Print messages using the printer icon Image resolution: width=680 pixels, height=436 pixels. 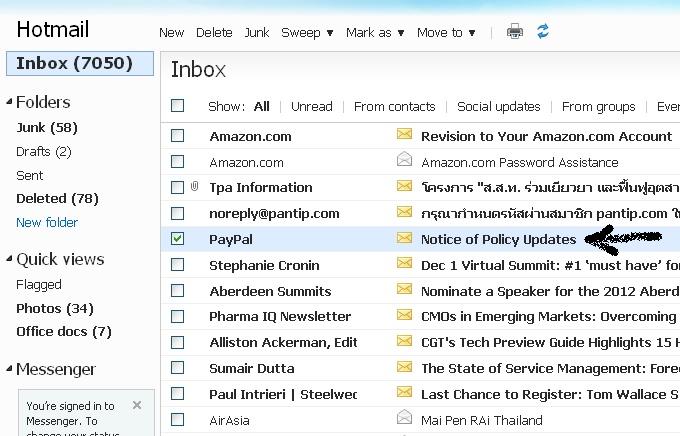pyautogui.click(x=515, y=32)
